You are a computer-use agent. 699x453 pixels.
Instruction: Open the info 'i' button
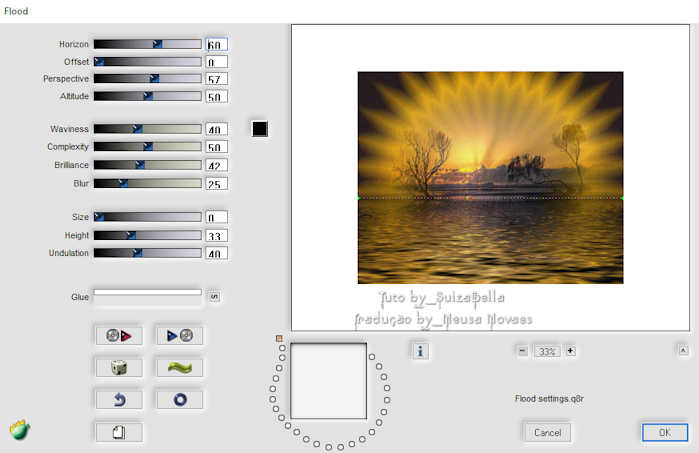click(x=420, y=351)
